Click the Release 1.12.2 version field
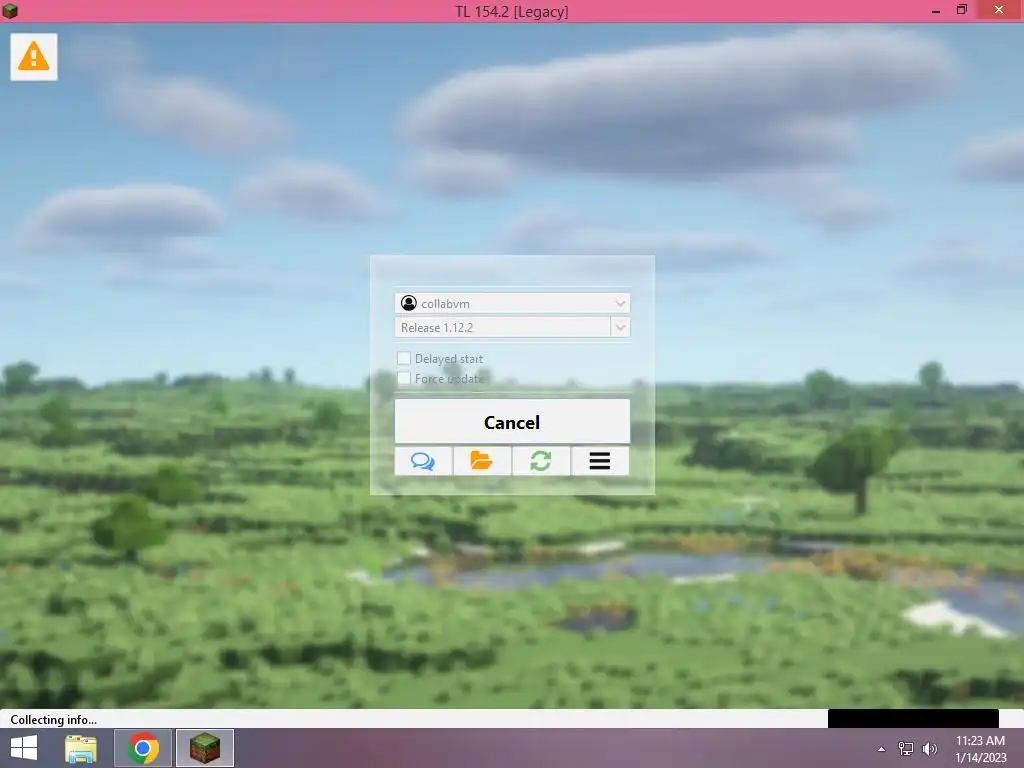The height and width of the screenshot is (768, 1024). (503, 327)
